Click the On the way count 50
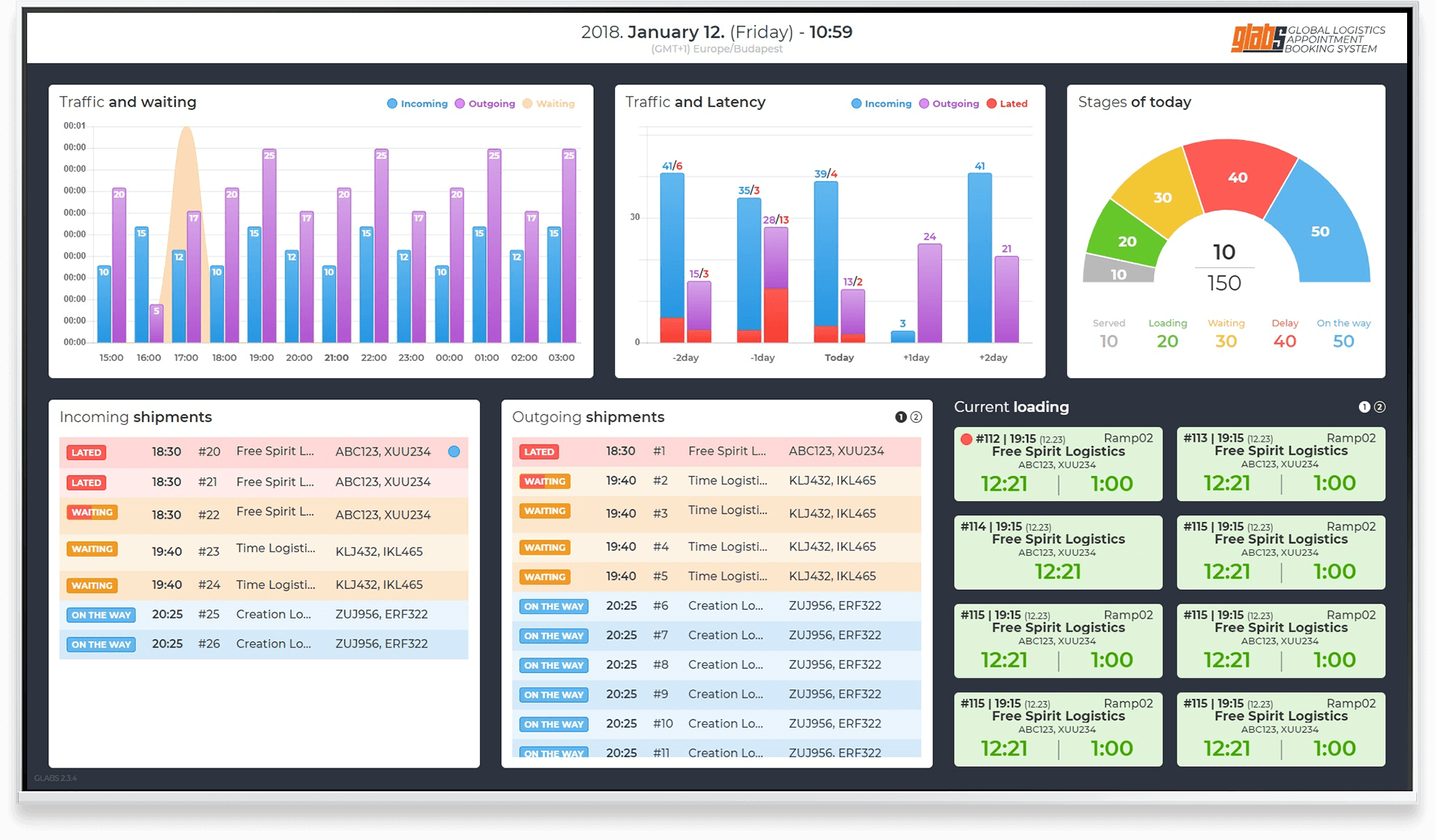The width and height of the screenshot is (1435, 840). pyautogui.click(x=1344, y=341)
